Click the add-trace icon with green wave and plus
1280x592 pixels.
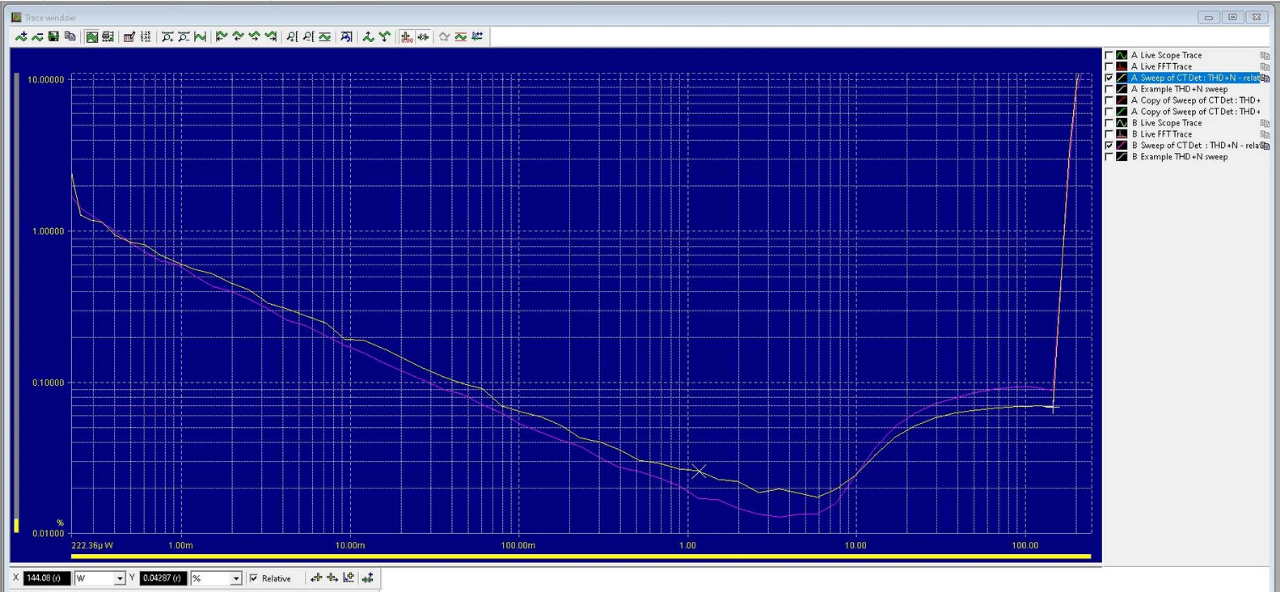[21, 36]
